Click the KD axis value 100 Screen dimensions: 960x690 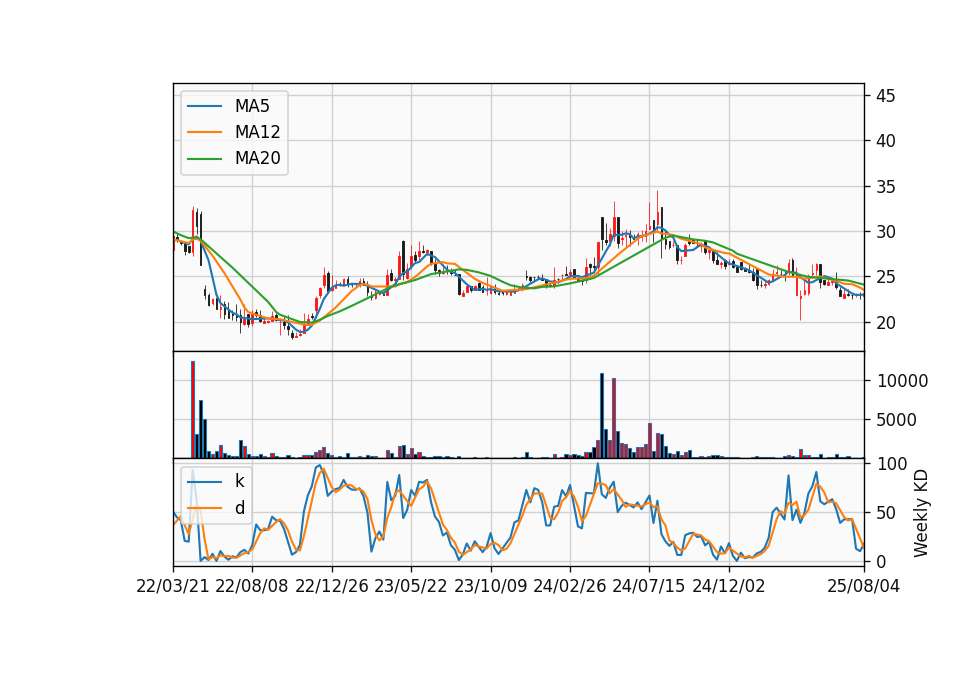(x=892, y=464)
